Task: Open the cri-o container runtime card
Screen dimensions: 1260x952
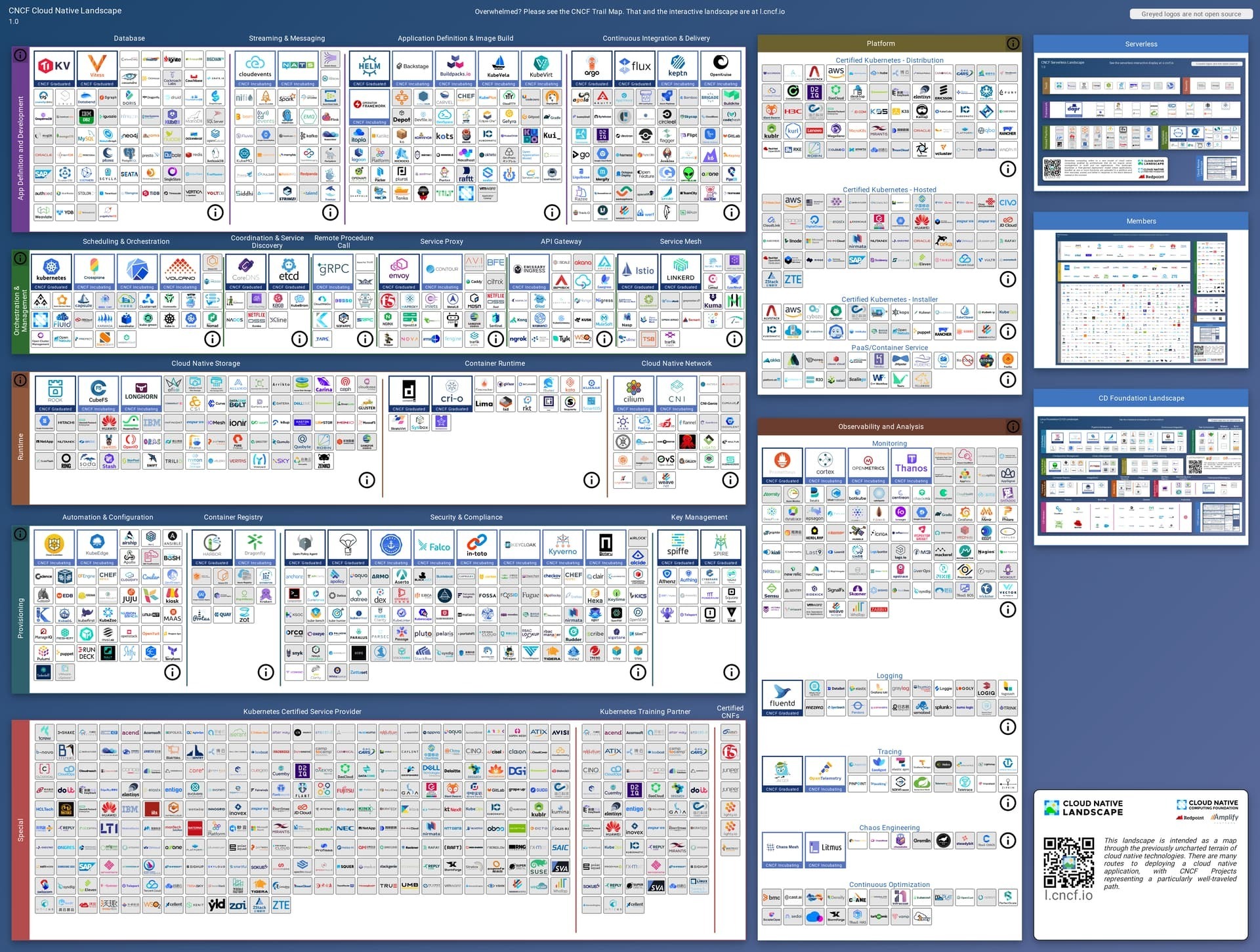Action: point(452,394)
